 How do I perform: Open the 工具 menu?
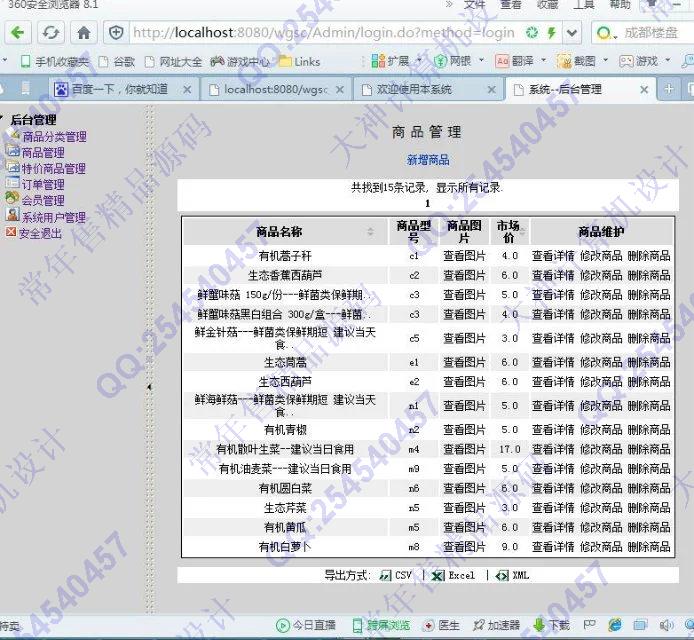coord(583,4)
